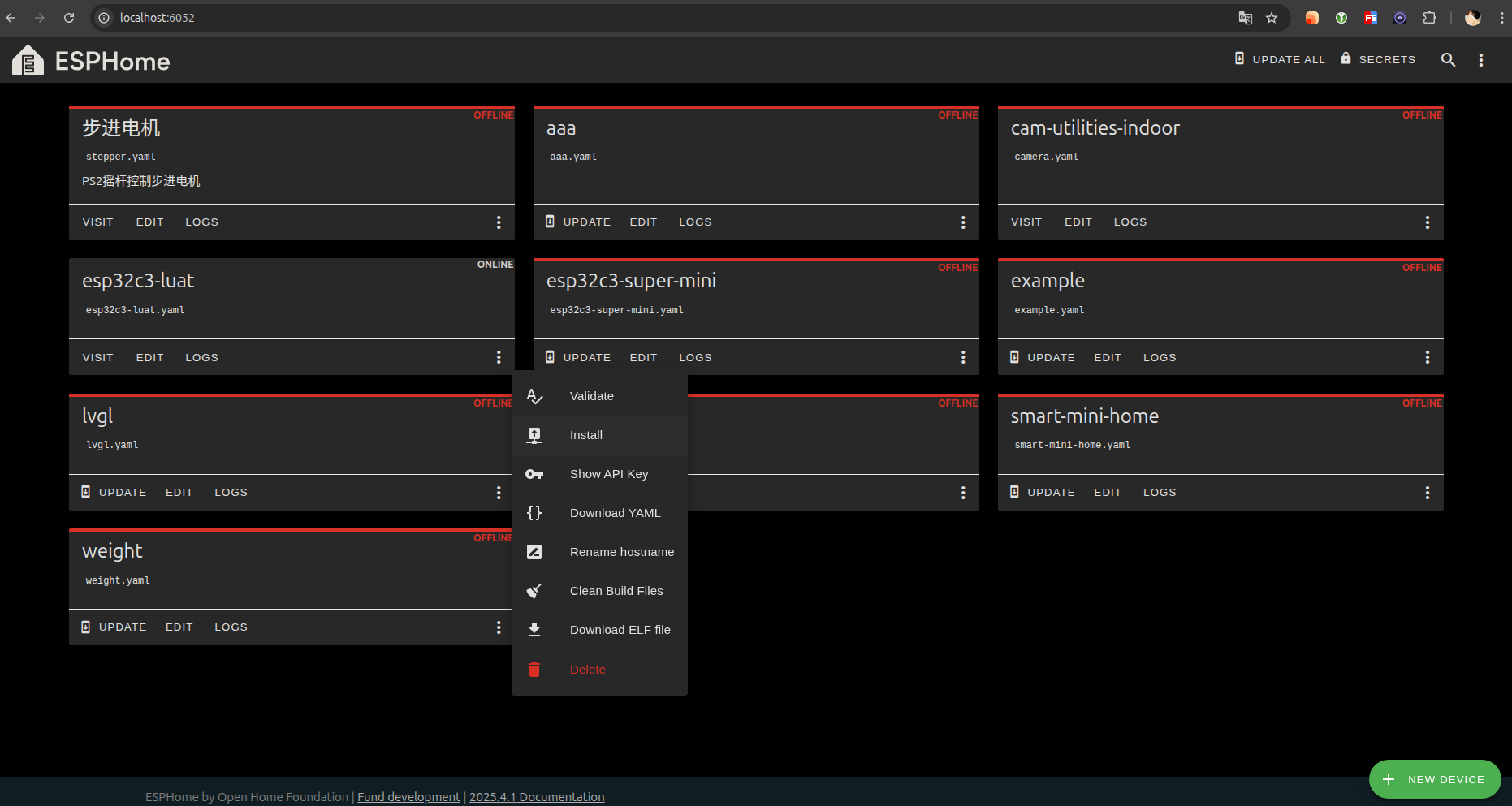Image resolution: width=1512 pixels, height=806 pixels.
Task: Click UPDATE ALL in the header
Action: (1280, 59)
